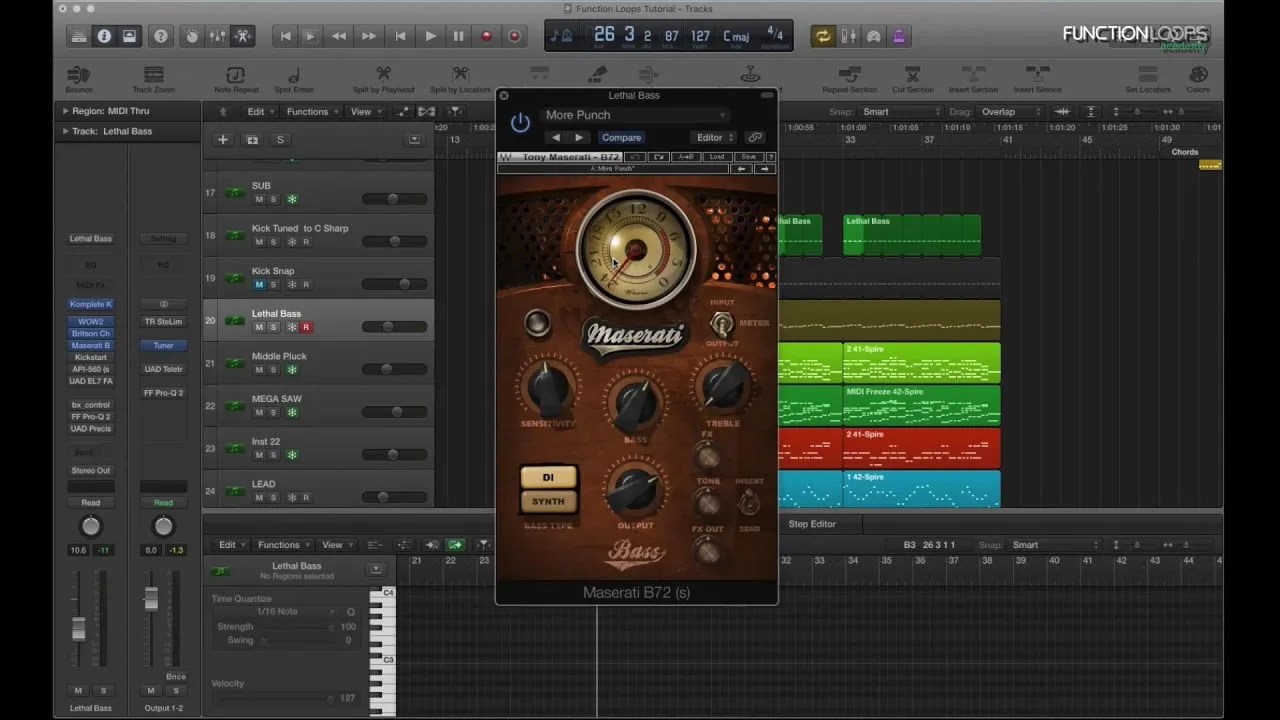
Task: Mute the LEAD track
Action: click(259, 497)
